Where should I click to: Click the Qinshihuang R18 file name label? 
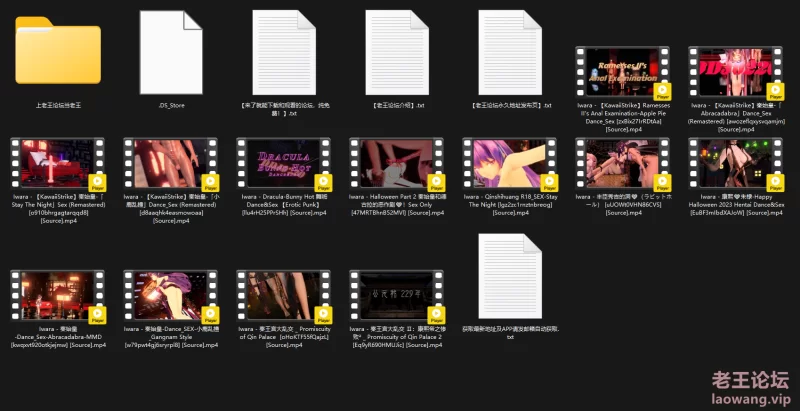(x=510, y=204)
